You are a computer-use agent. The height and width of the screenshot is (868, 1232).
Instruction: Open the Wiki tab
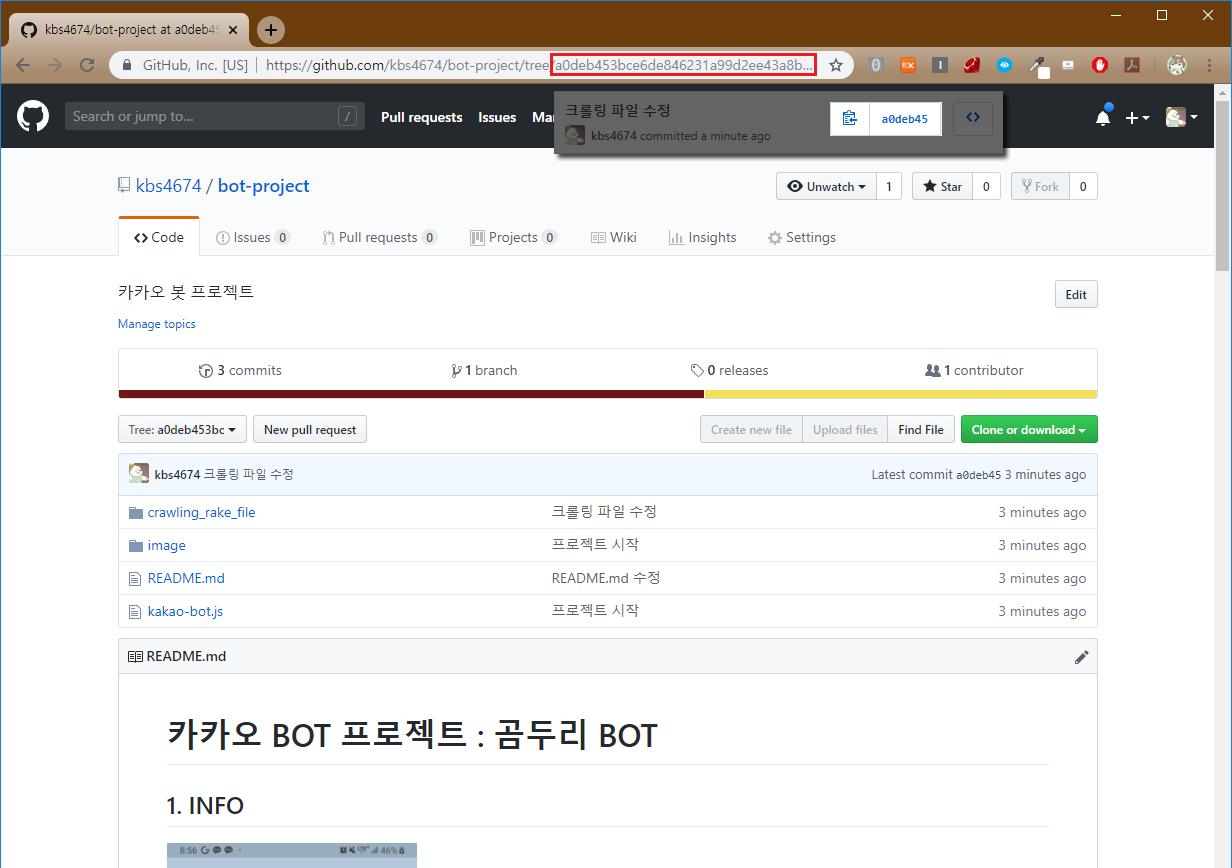(x=614, y=238)
